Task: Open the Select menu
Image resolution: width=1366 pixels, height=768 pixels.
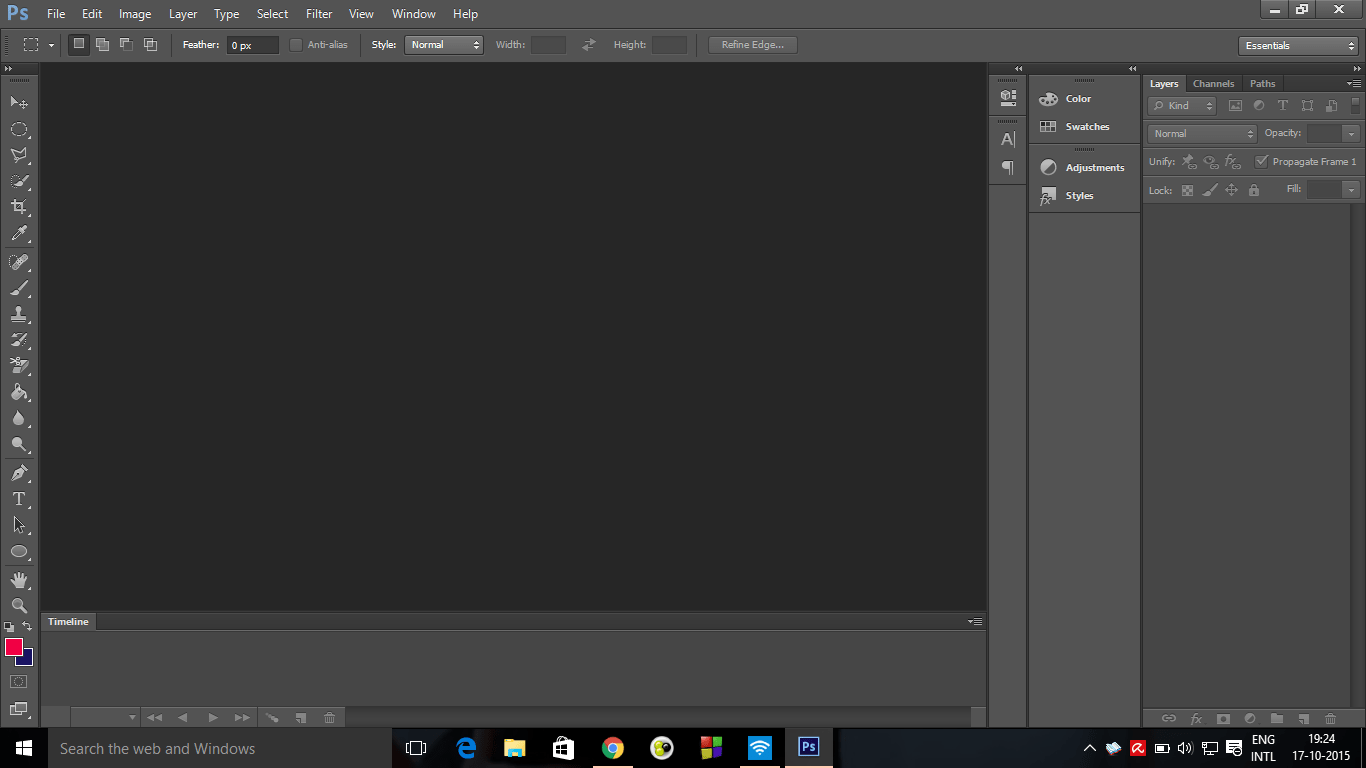Action: click(272, 14)
